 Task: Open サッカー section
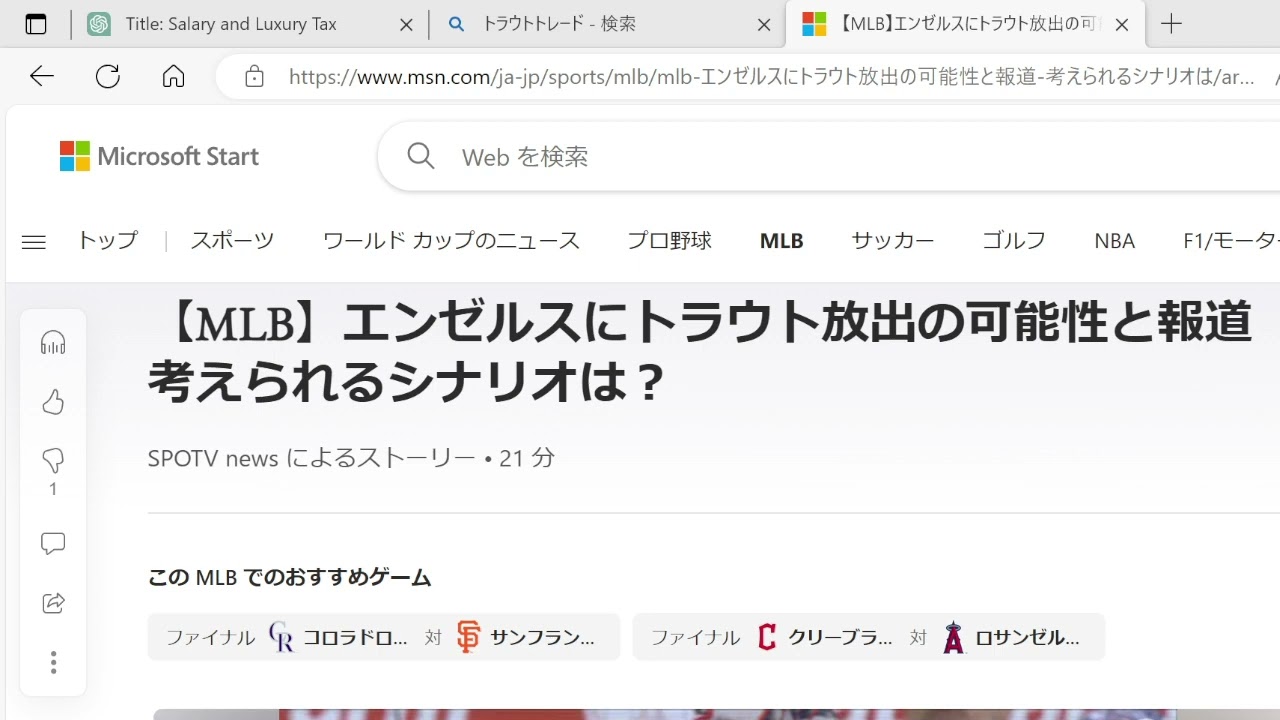click(893, 241)
